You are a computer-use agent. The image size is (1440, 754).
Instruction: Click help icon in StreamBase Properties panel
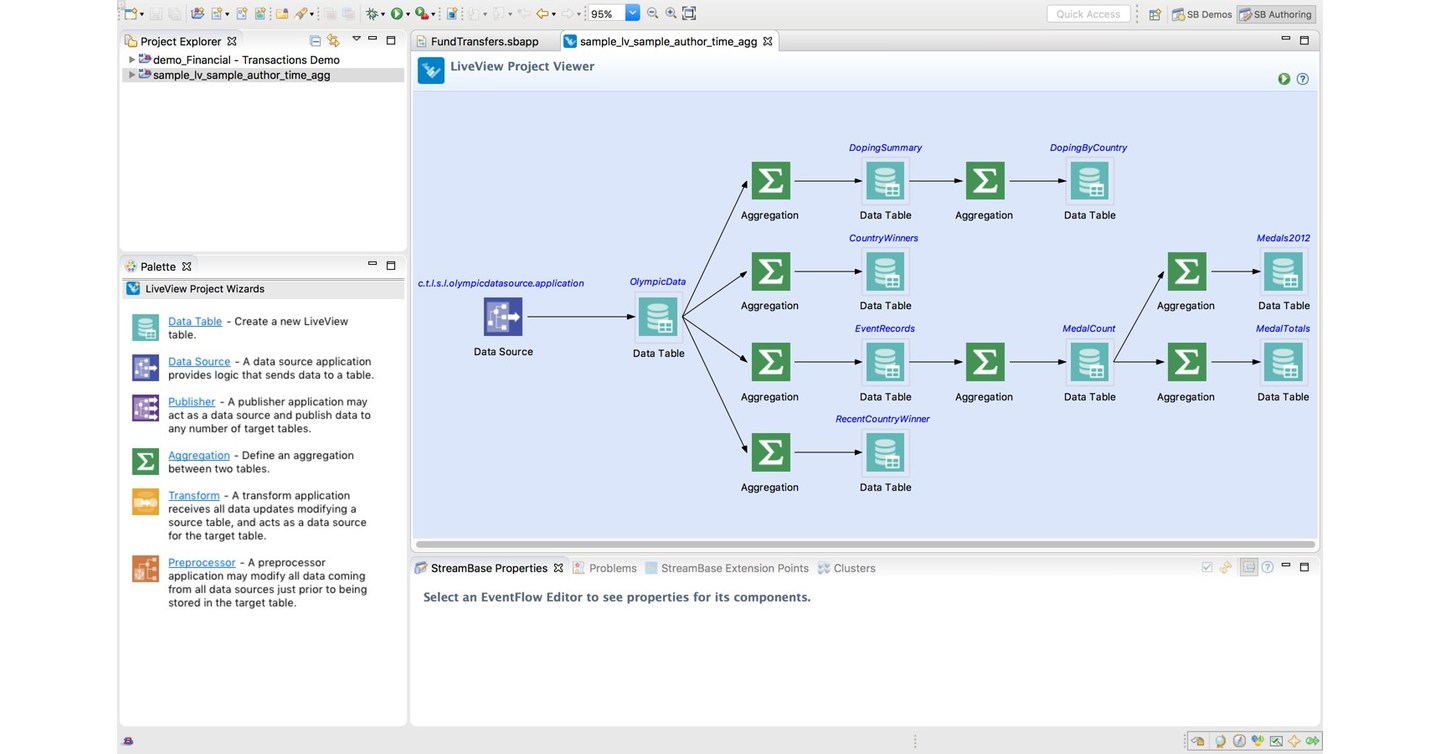pos(1267,567)
